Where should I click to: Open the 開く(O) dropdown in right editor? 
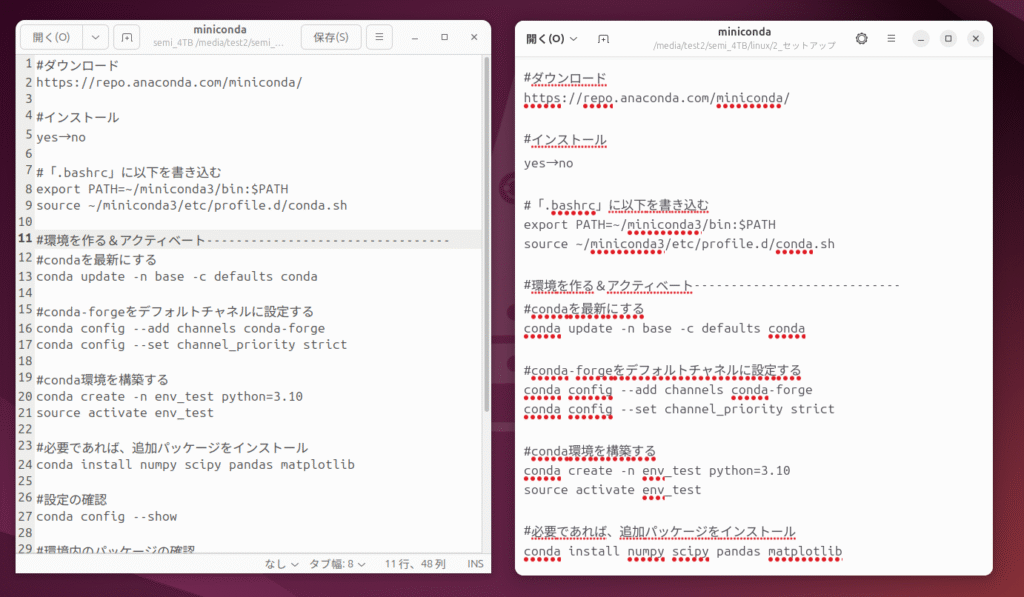click(x=552, y=39)
